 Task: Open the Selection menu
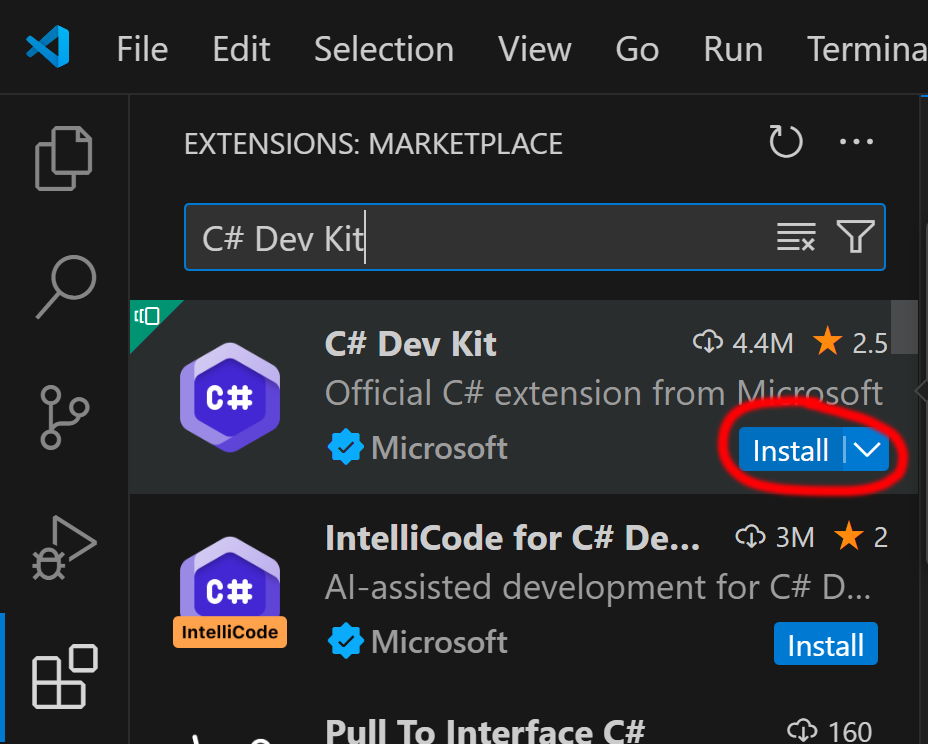(x=383, y=48)
